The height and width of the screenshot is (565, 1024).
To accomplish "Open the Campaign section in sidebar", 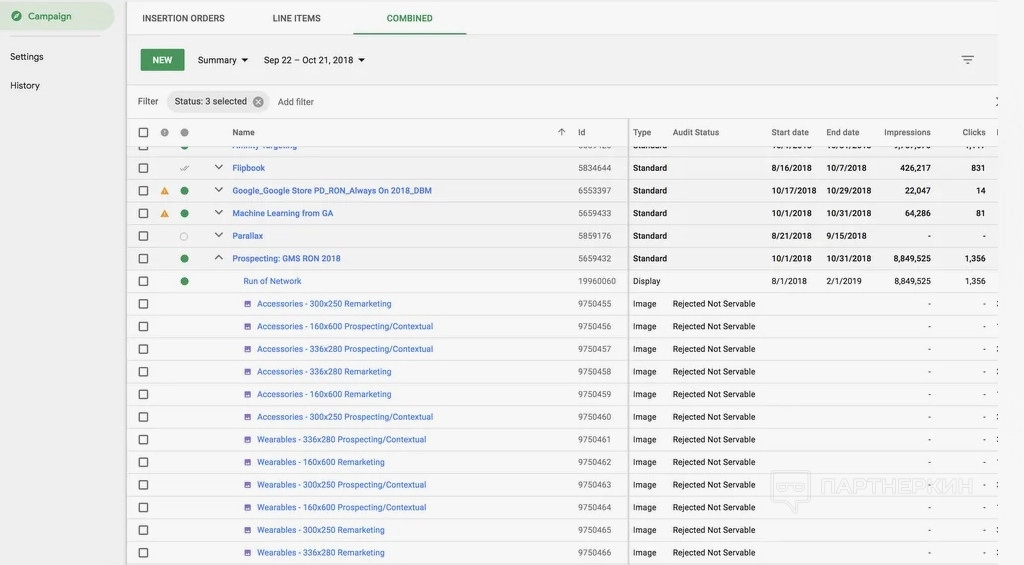I will [56, 16].
